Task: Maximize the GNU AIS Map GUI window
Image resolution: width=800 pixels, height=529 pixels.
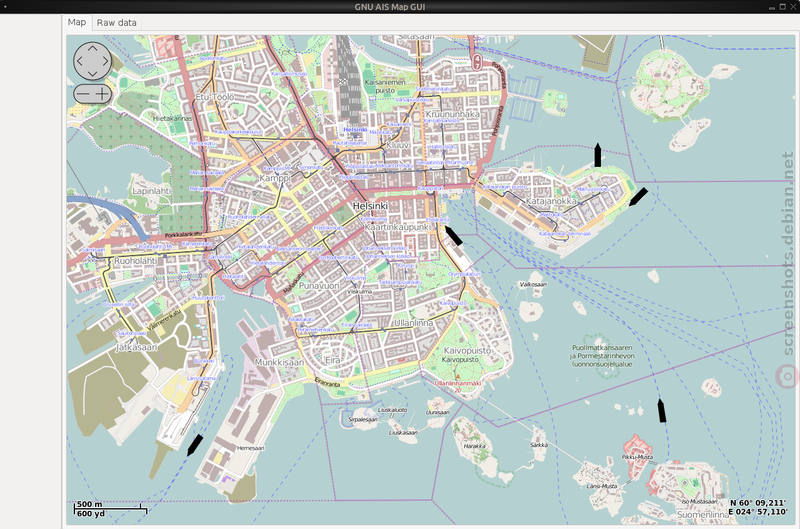Action: pyautogui.click(x=782, y=7)
